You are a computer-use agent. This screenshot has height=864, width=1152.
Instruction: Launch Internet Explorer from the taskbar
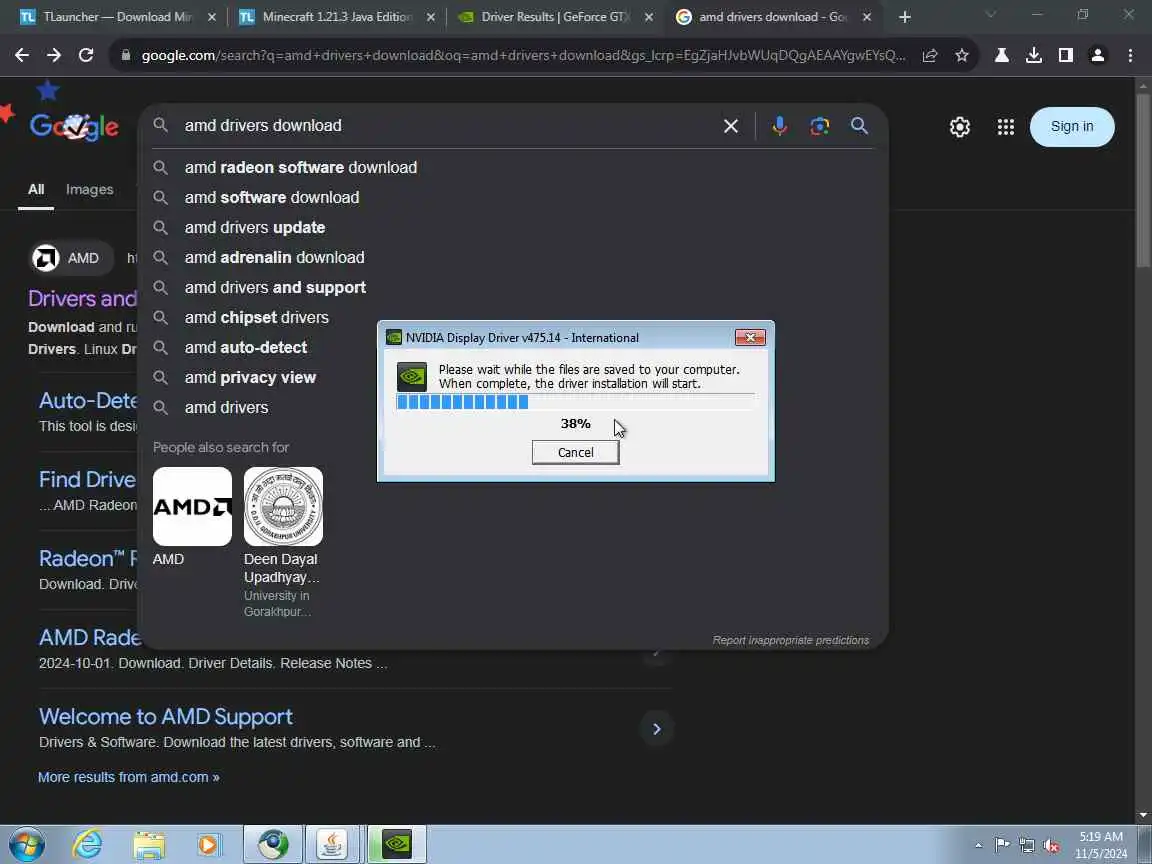pos(87,844)
